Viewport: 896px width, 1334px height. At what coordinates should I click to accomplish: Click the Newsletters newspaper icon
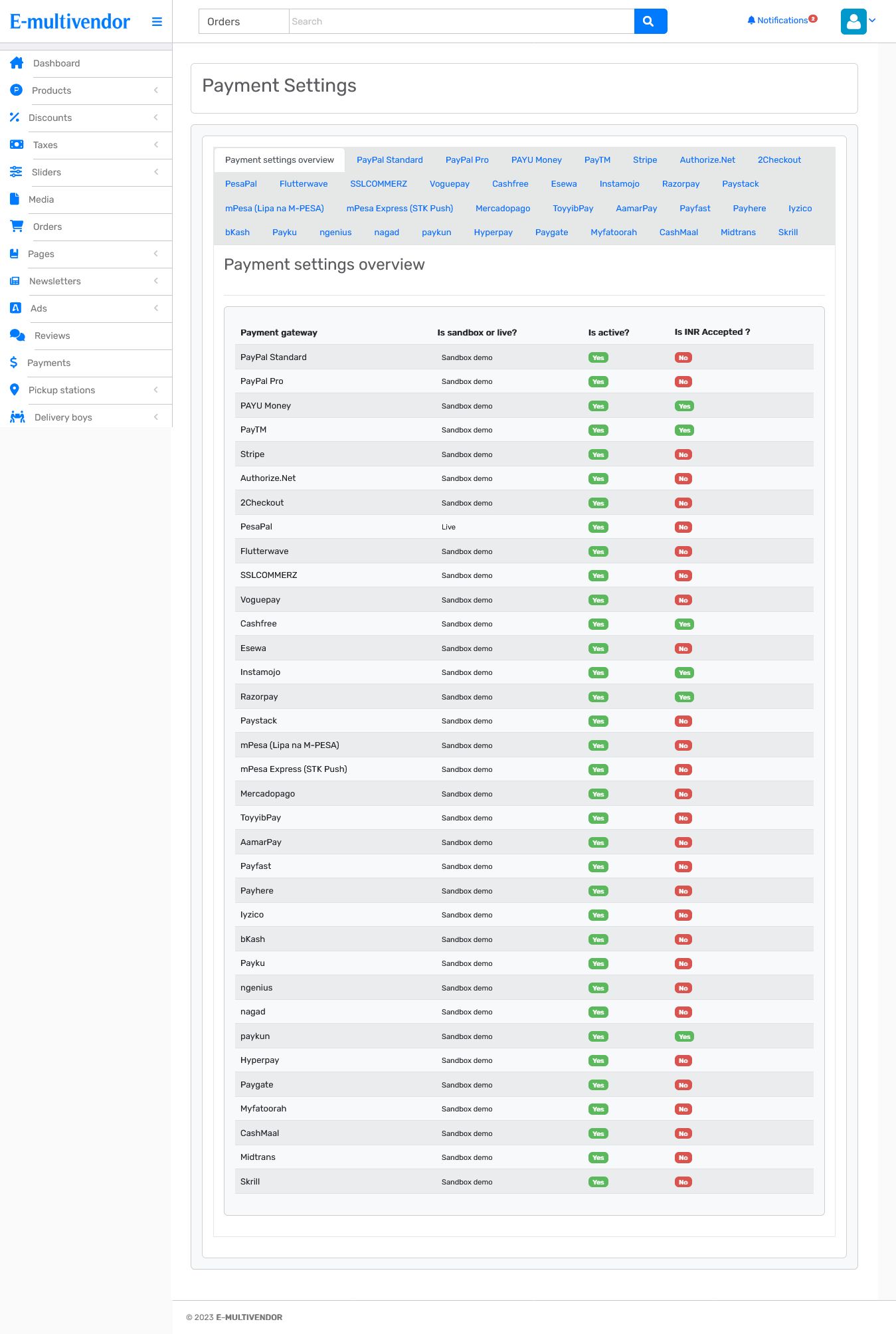pyautogui.click(x=15, y=281)
